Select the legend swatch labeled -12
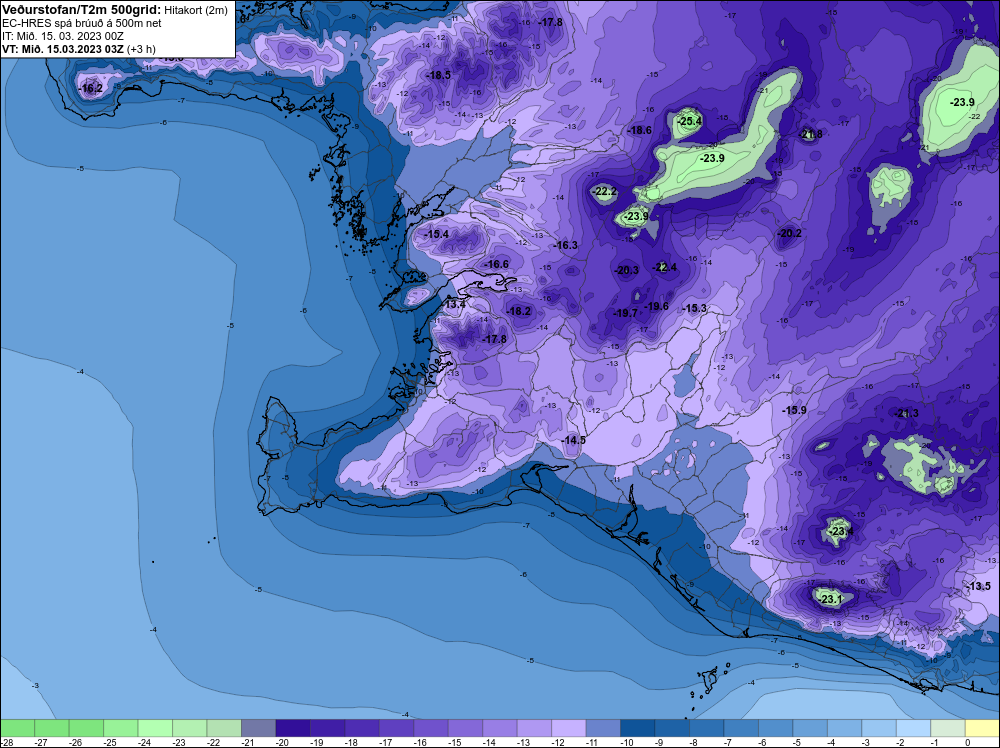Screen dimensions: 1000x748 [568, 728]
